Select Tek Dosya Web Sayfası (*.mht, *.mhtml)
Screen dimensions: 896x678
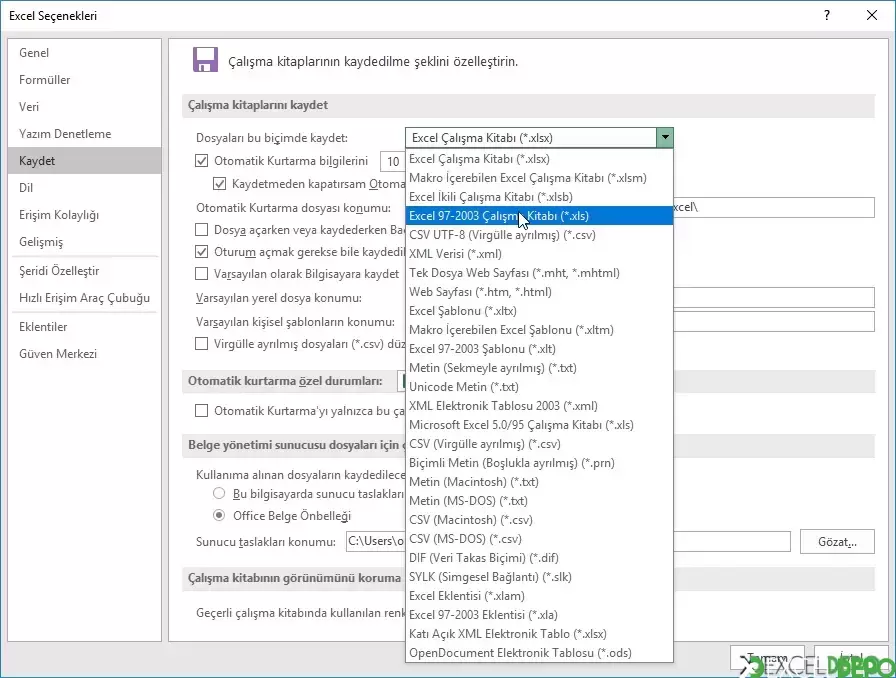[539, 273]
